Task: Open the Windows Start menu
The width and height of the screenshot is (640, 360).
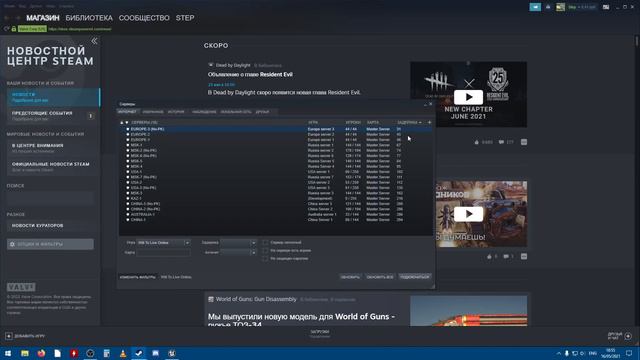Action: coord(8,353)
